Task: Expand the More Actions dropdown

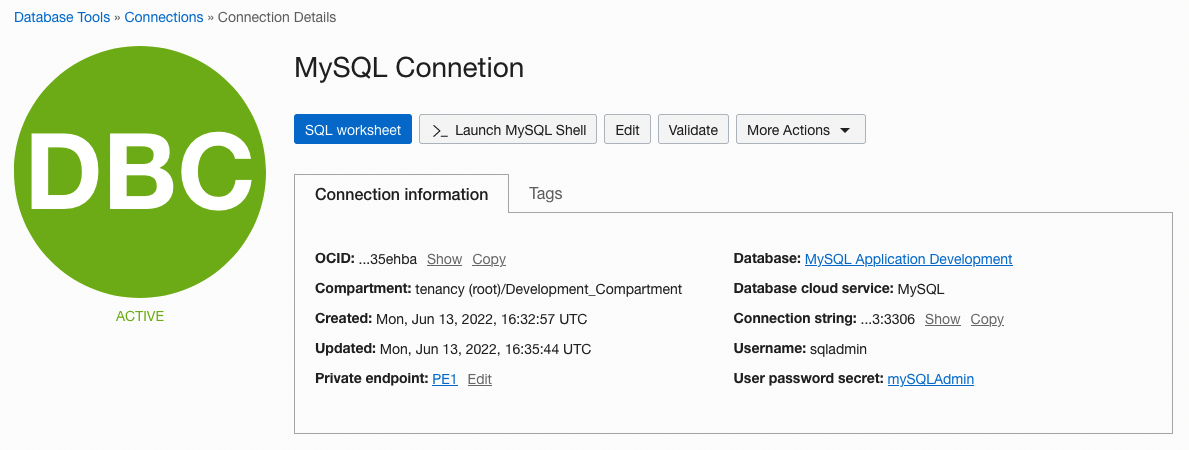Action: [x=800, y=130]
